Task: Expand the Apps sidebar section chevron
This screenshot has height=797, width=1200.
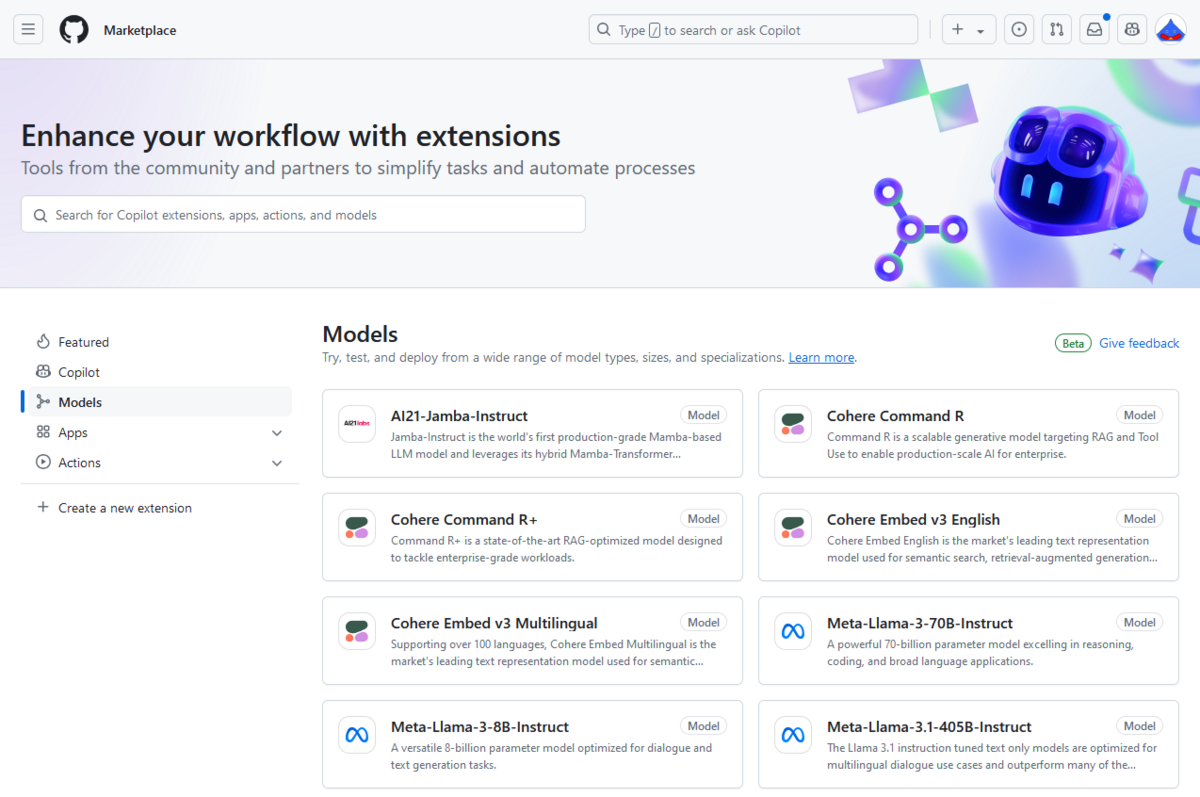Action: 277,433
